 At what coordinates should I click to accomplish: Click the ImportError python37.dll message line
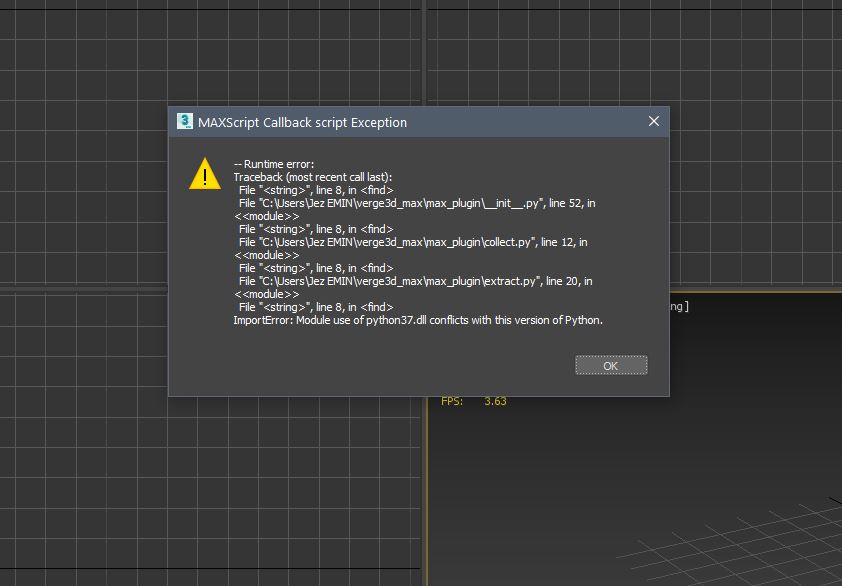[418, 320]
